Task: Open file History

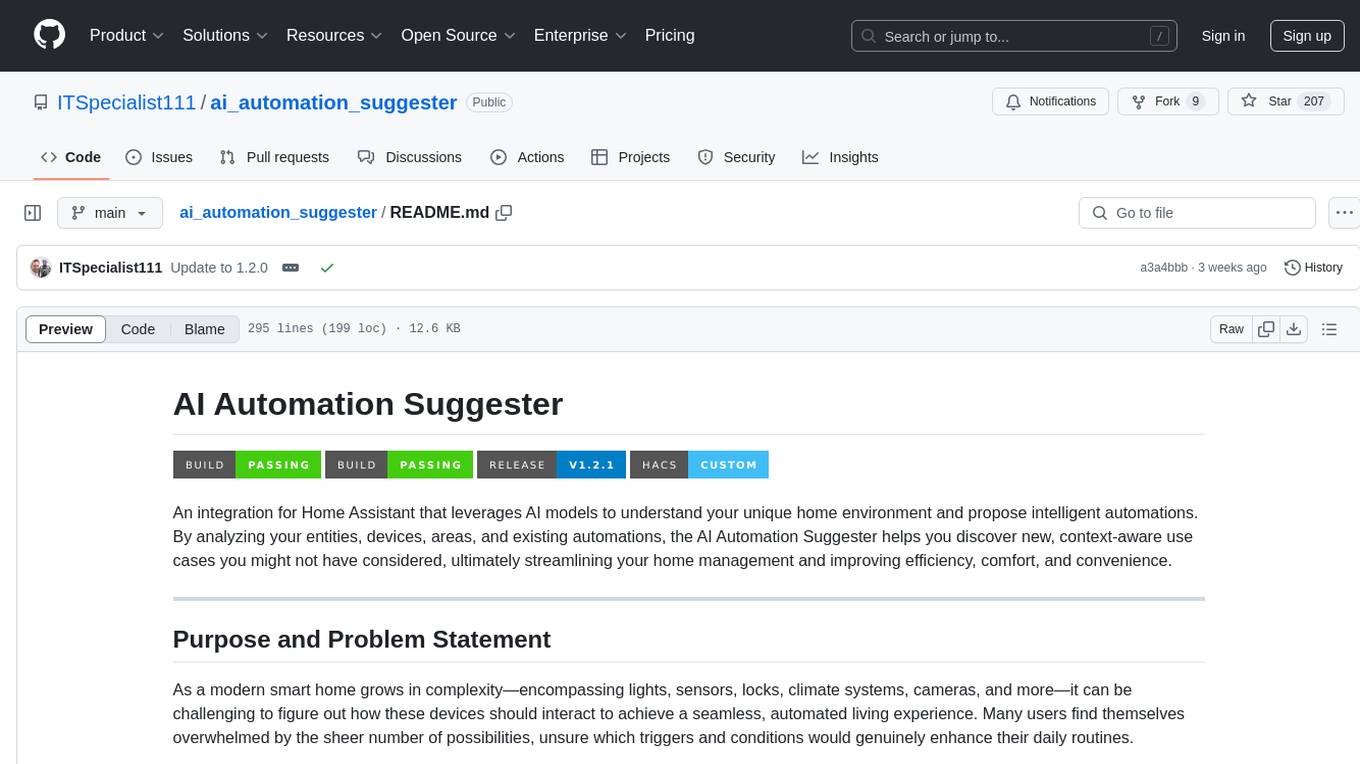Action: [1313, 268]
